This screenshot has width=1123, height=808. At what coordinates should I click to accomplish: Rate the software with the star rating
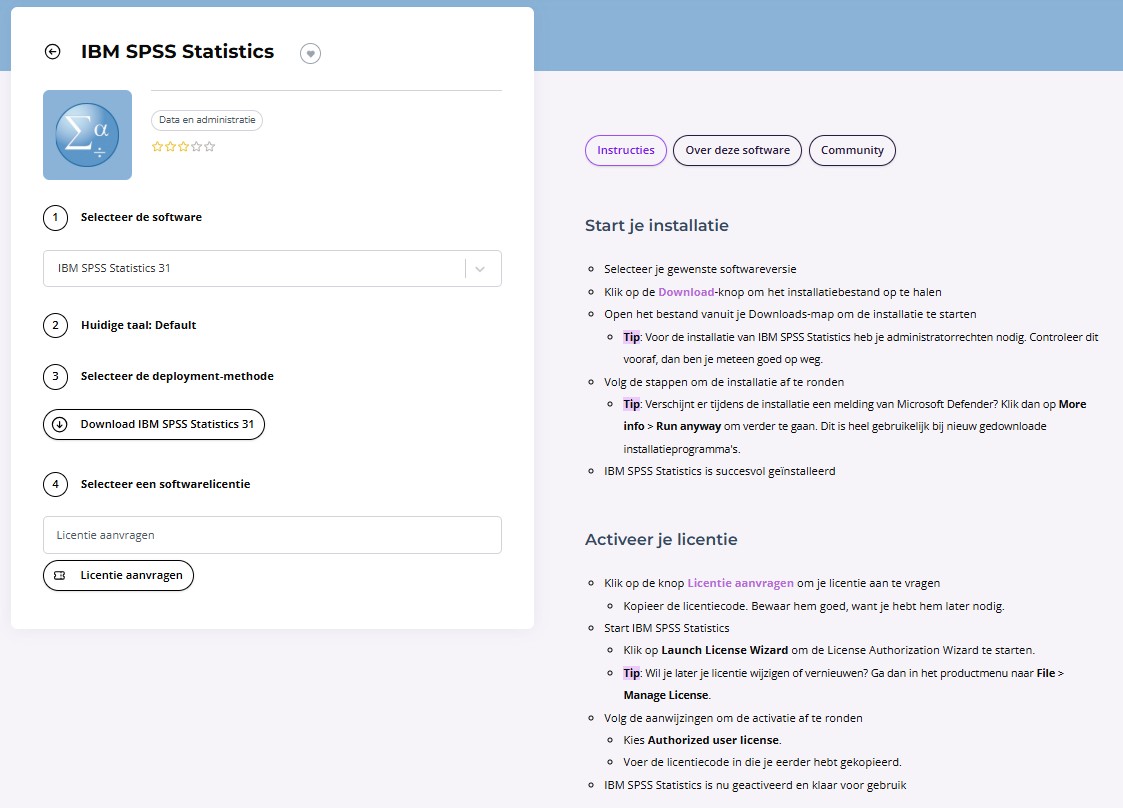[x=183, y=147]
